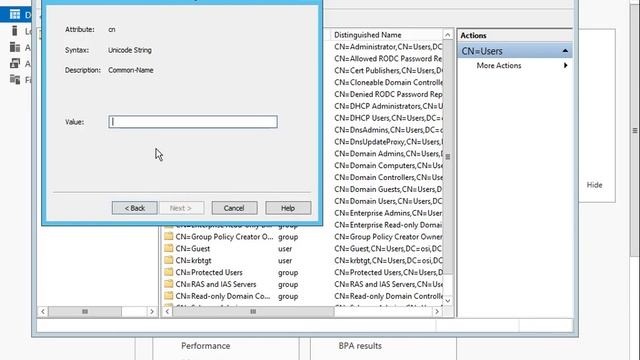Click CN=Guest,CN=Users distinguished name
The height and width of the screenshot is (360, 640).
pyautogui.click(x=388, y=248)
